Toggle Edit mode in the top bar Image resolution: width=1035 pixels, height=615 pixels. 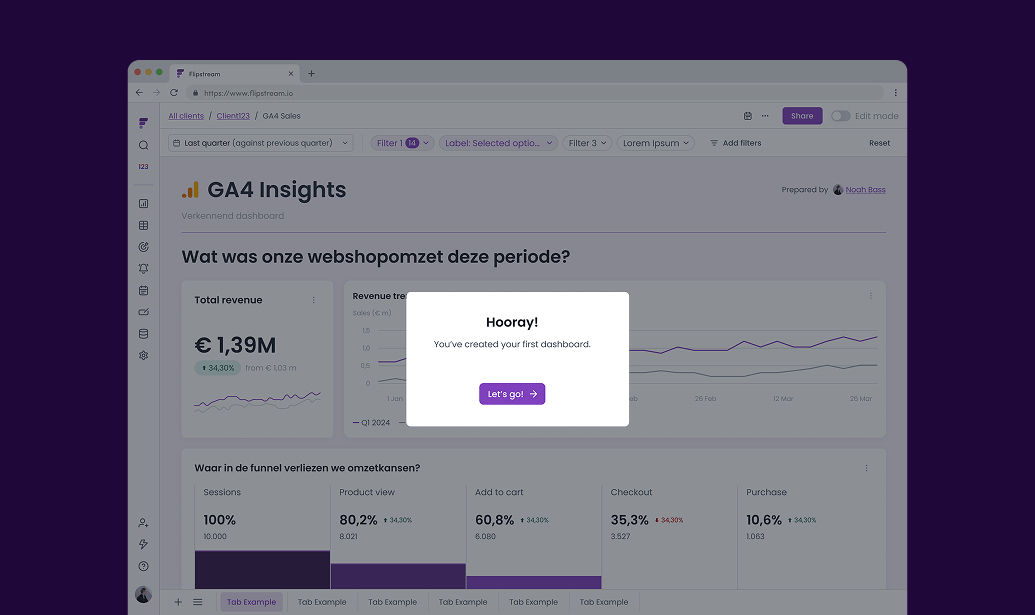(840, 116)
